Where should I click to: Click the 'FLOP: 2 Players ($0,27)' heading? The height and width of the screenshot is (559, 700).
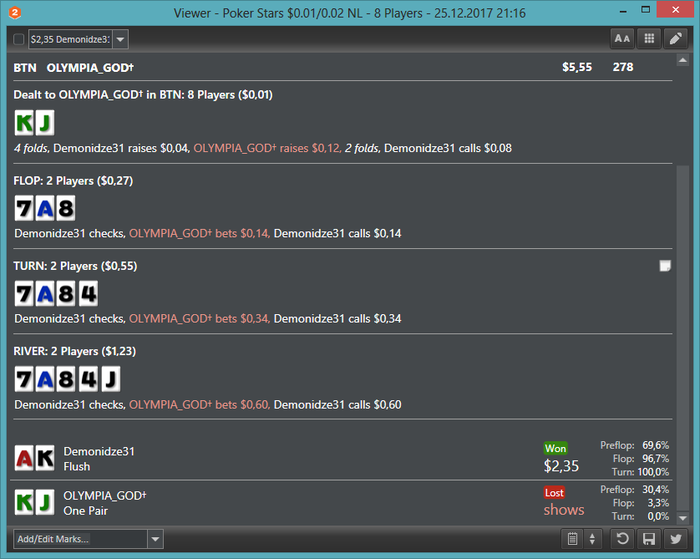[73, 181]
